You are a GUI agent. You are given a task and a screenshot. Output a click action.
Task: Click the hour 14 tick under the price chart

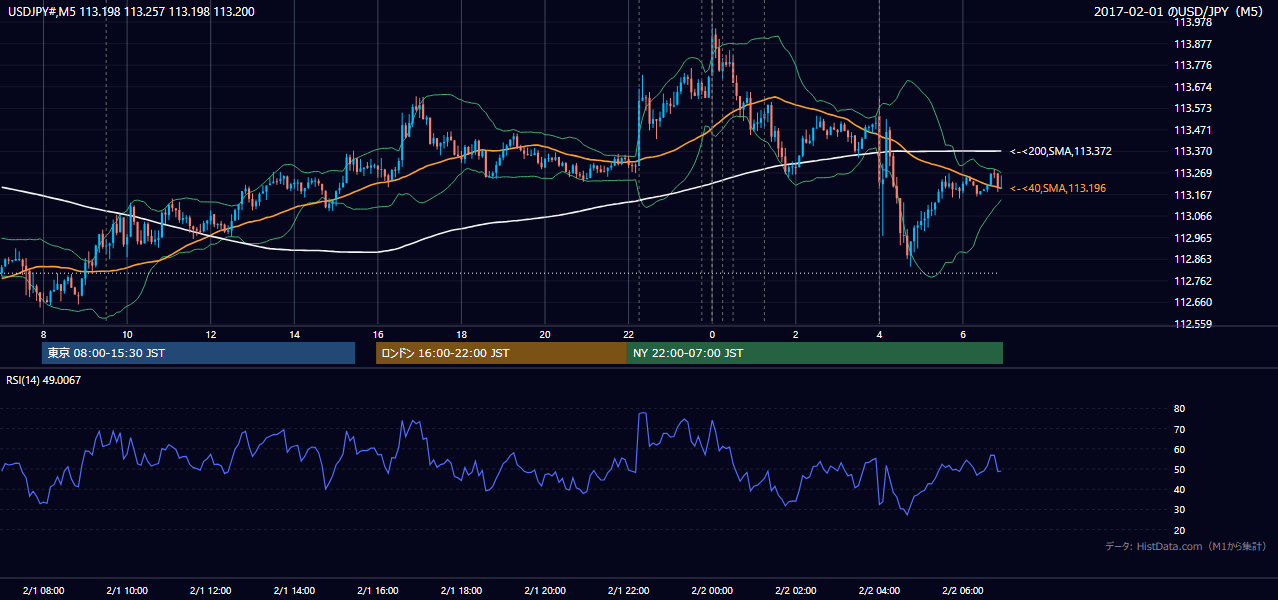[294, 334]
